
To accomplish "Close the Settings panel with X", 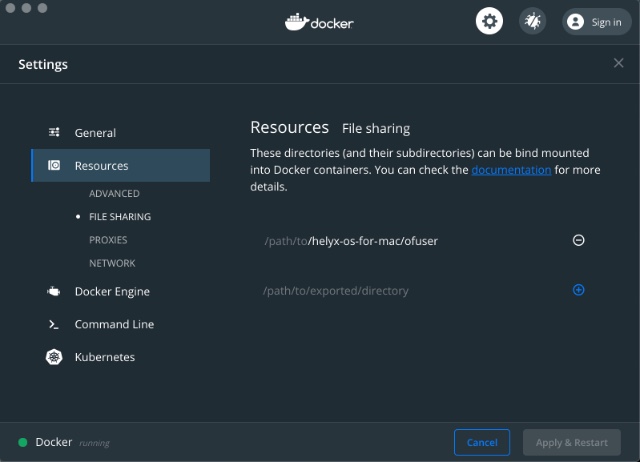I will coord(618,63).
